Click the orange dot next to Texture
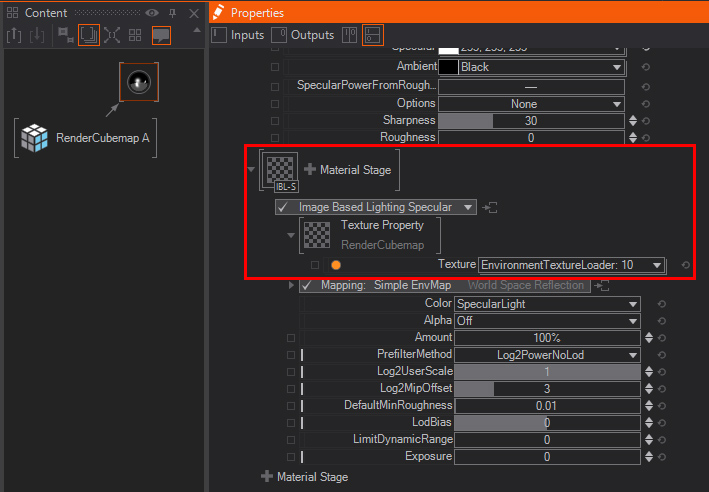 tap(336, 265)
